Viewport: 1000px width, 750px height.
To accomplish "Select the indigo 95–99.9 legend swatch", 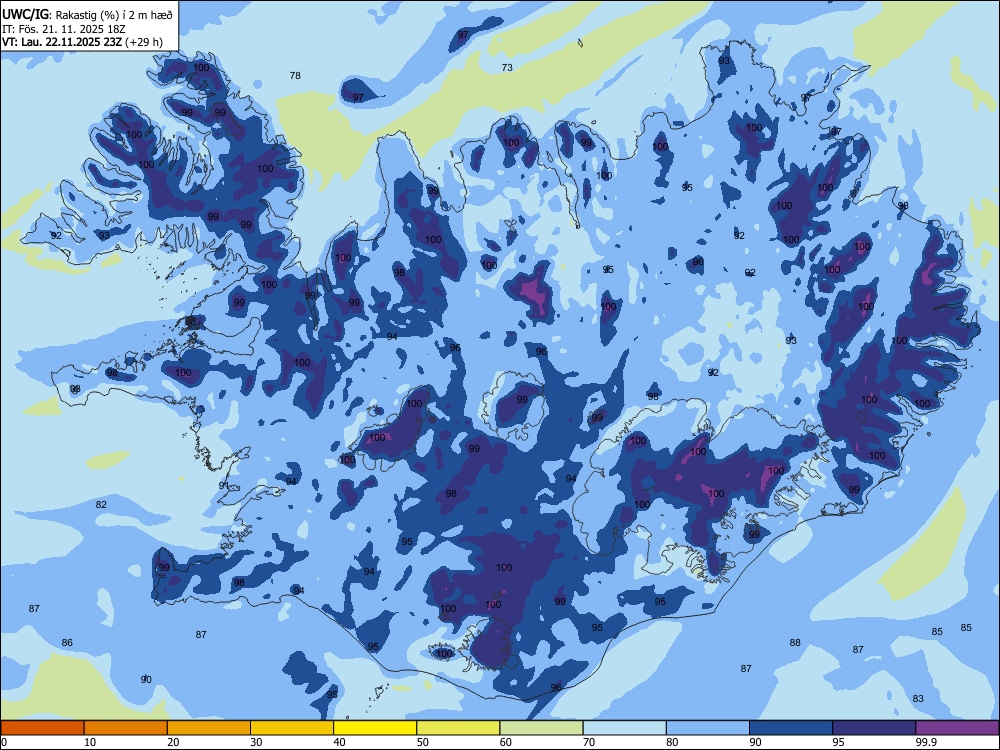I will 874,728.
